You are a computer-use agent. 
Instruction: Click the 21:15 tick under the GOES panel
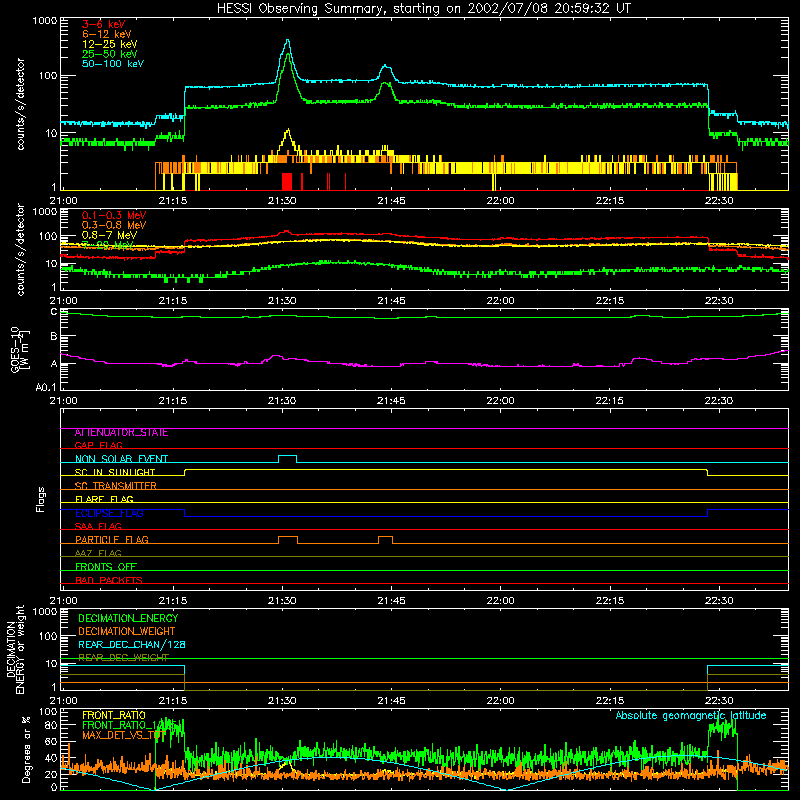coord(172,401)
